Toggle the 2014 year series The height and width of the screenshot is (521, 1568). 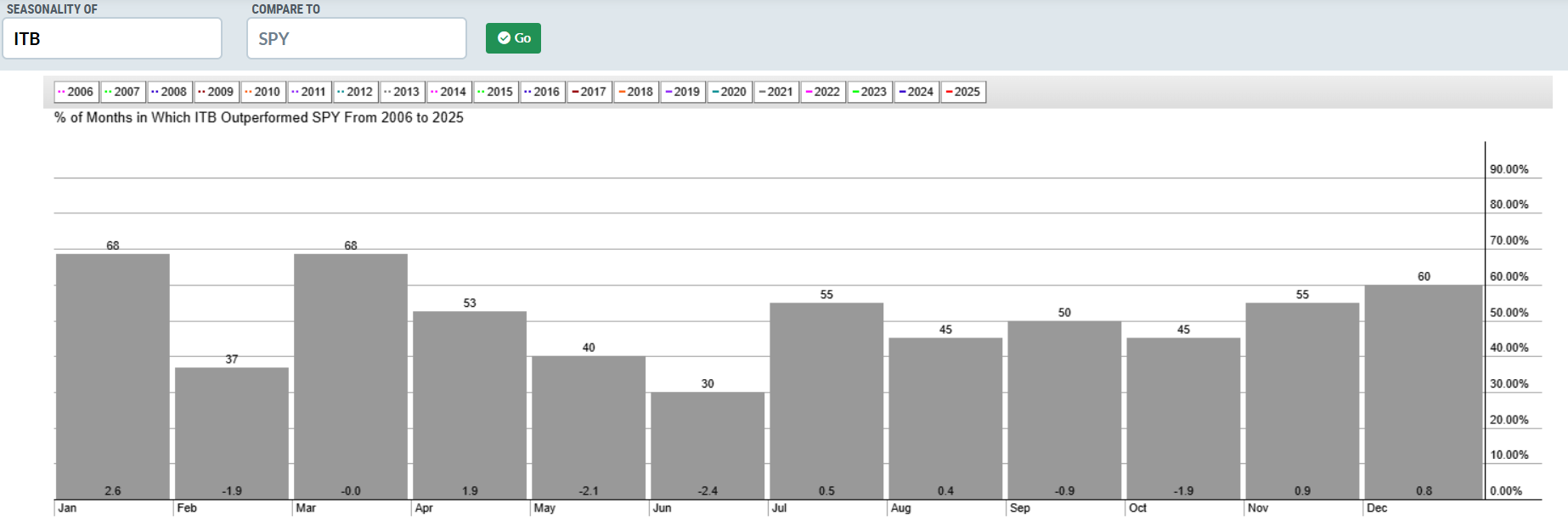pos(448,92)
